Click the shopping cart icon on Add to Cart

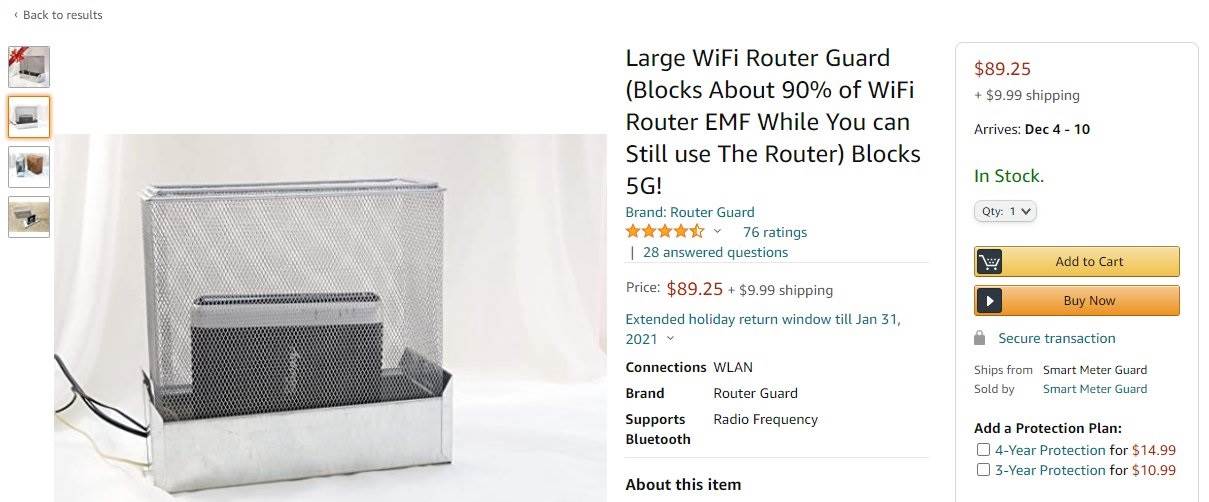point(990,262)
